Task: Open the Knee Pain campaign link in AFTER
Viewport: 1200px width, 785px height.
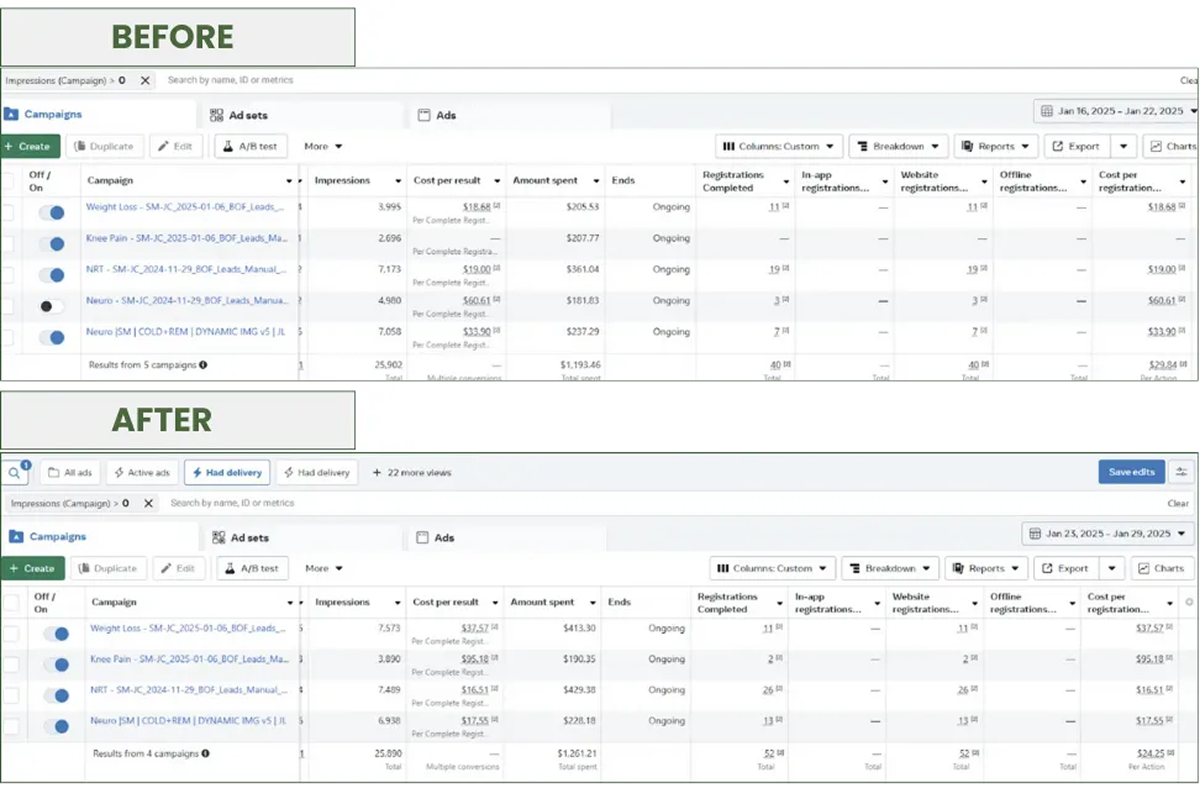Action: click(190, 659)
